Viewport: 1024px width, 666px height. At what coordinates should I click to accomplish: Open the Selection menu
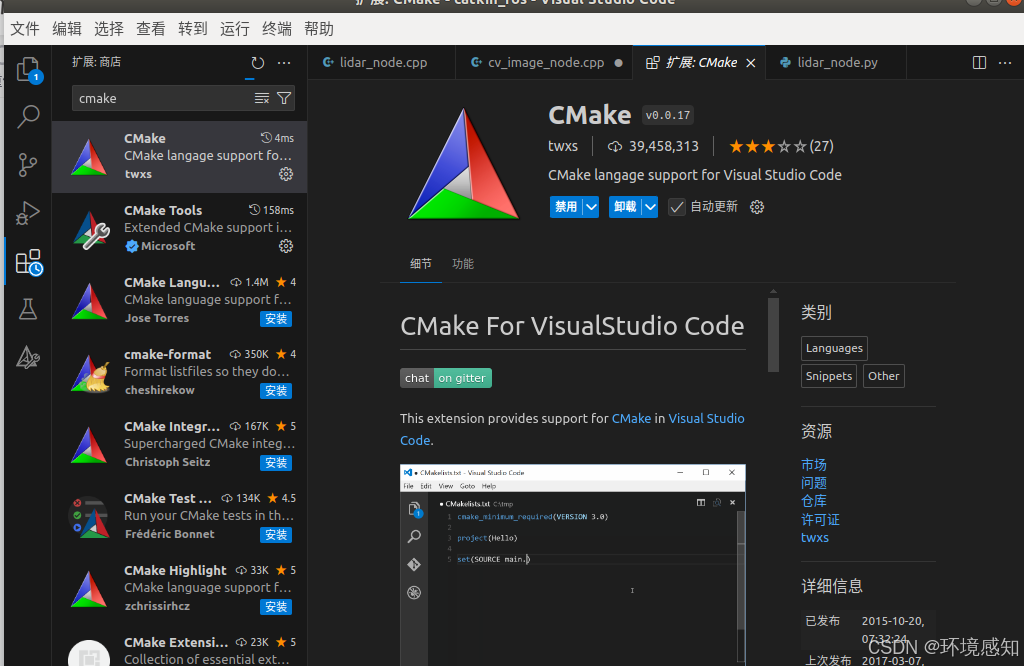(108, 29)
